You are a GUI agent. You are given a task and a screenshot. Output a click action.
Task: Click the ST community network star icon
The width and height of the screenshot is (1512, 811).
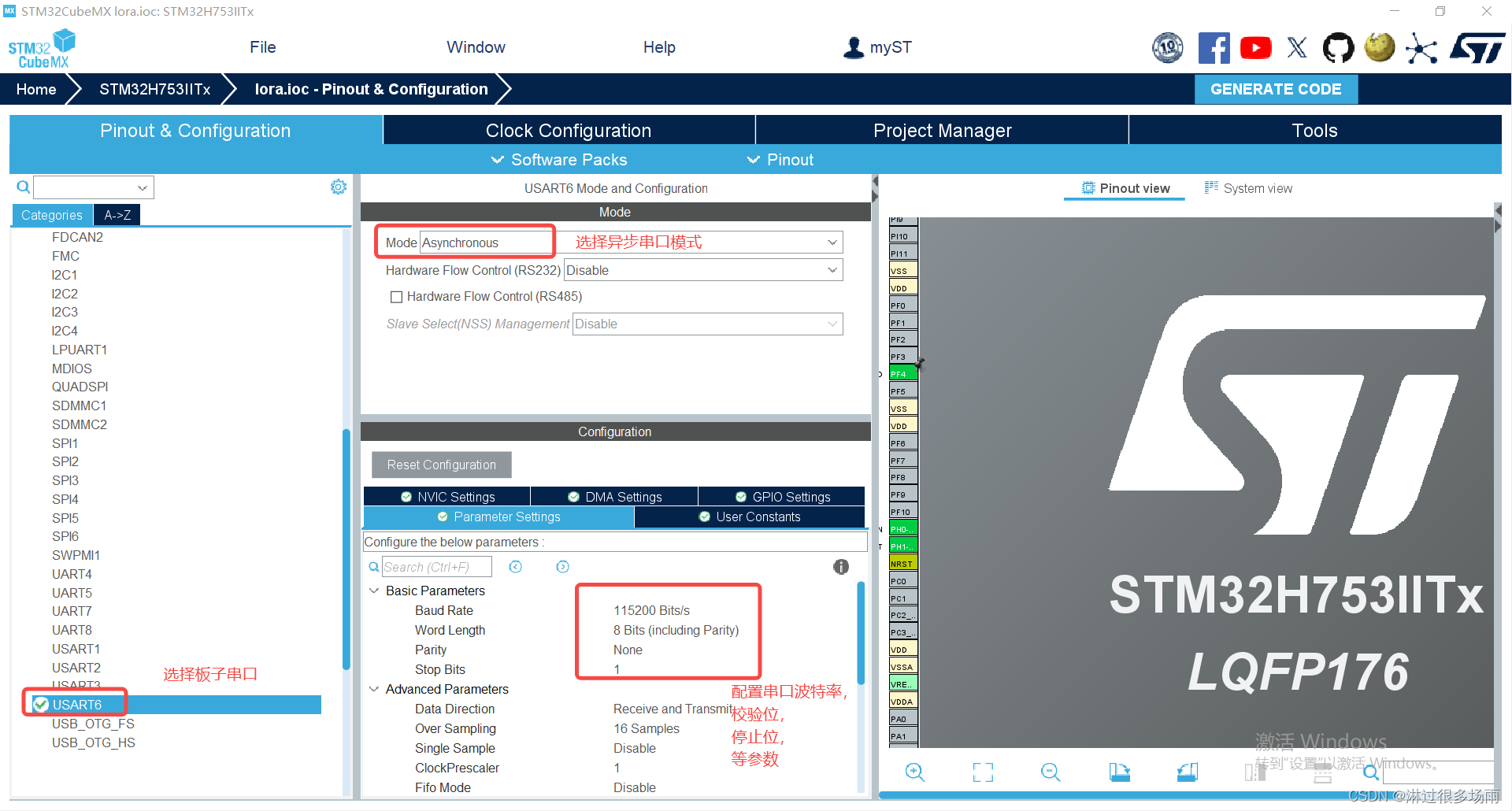[1421, 48]
